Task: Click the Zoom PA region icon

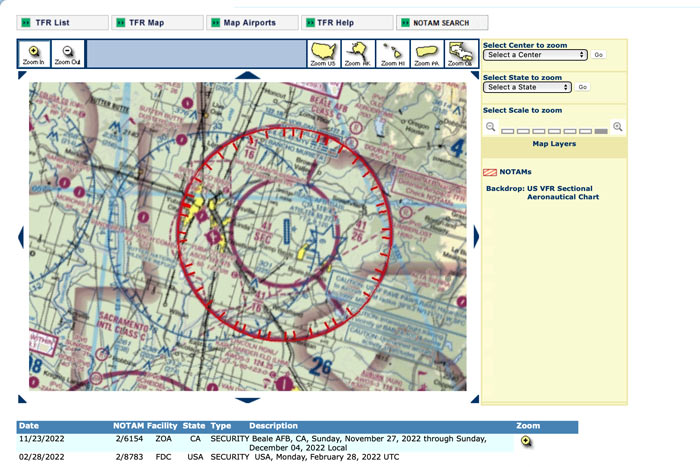Action: 427,54
